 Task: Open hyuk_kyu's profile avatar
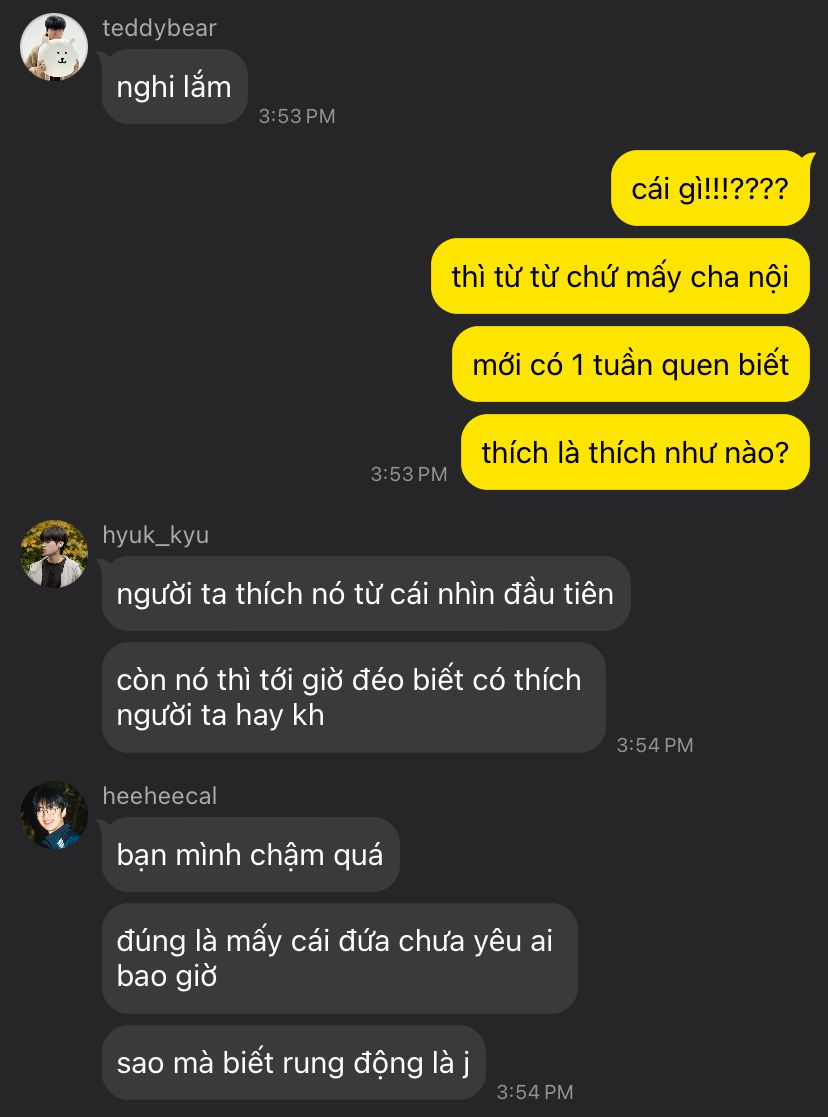tap(54, 554)
